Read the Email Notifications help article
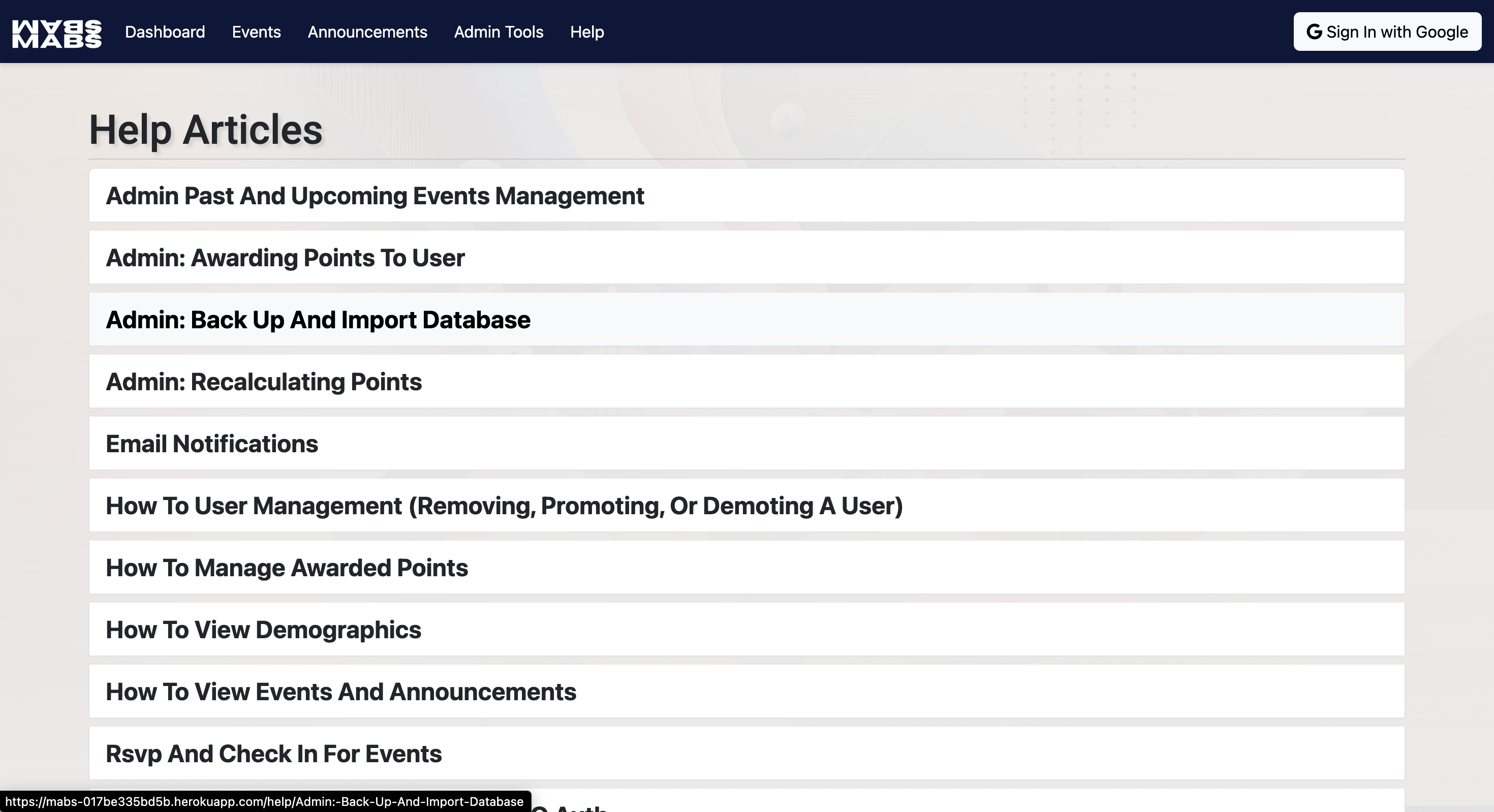1494x812 pixels. coord(212,444)
